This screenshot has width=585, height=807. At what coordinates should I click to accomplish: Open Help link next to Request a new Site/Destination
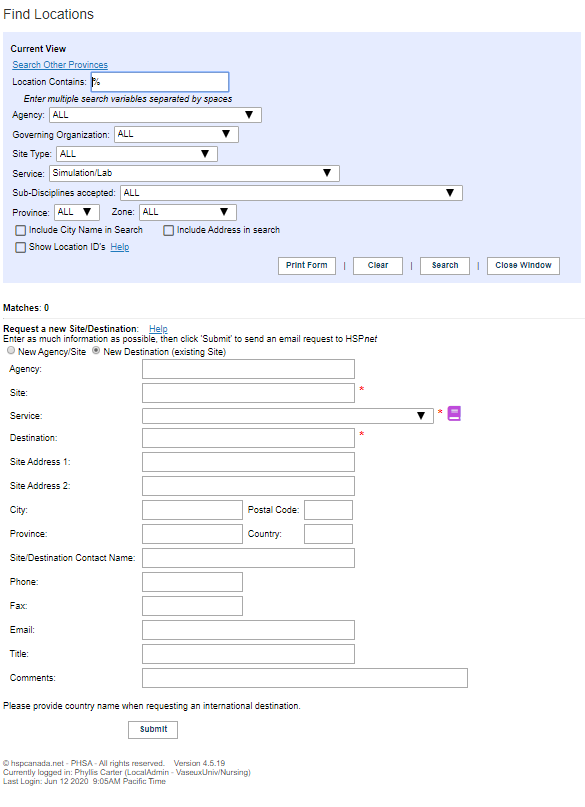pos(158,329)
